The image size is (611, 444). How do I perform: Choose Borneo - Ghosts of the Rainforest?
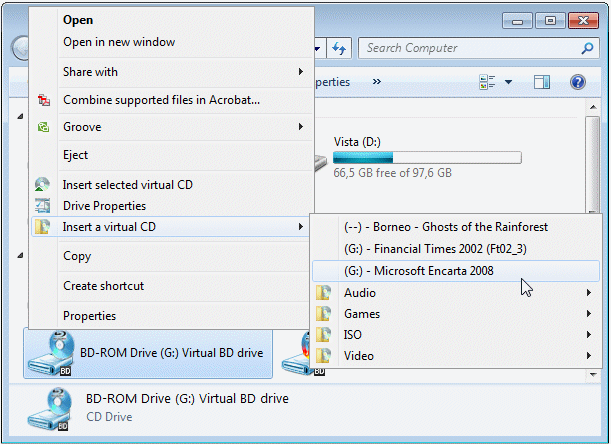click(x=445, y=227)
